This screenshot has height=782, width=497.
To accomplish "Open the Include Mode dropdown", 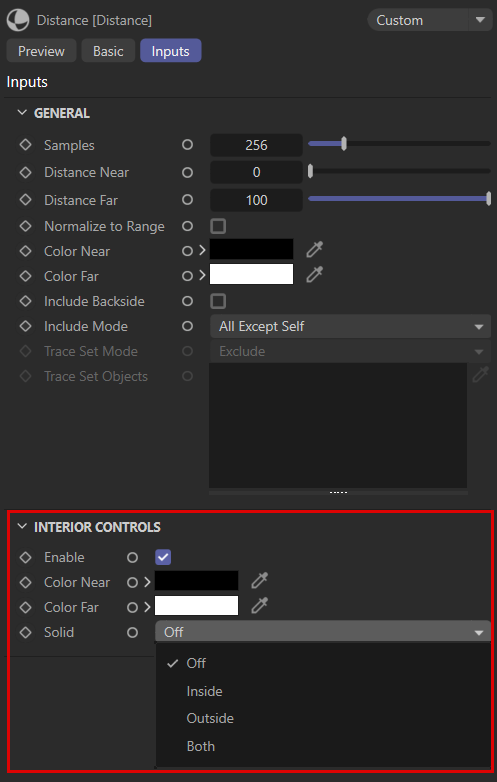I will point(350,327).
